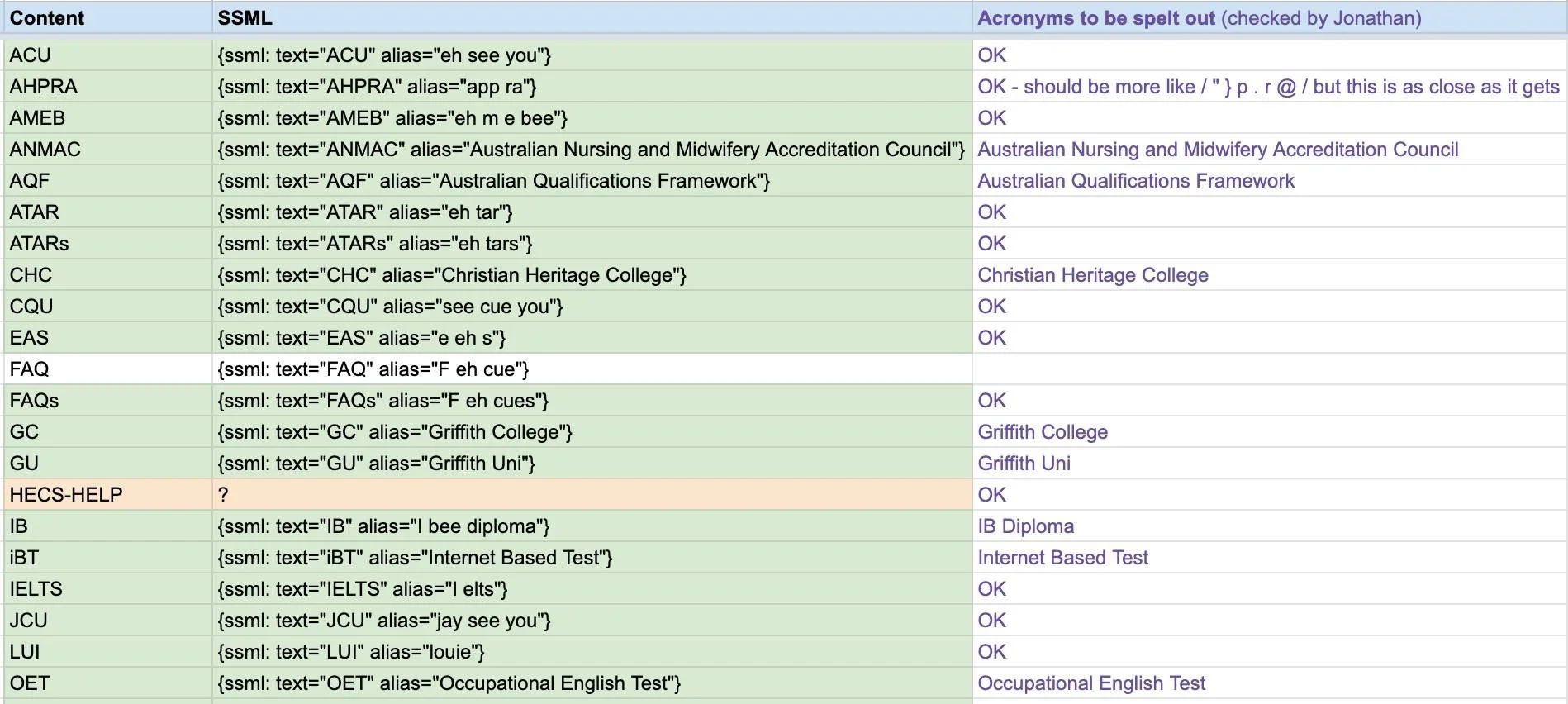Viewport: 1568px width, 704px height.
Task: Click the EAS content cell
Action: pos(108,338)
